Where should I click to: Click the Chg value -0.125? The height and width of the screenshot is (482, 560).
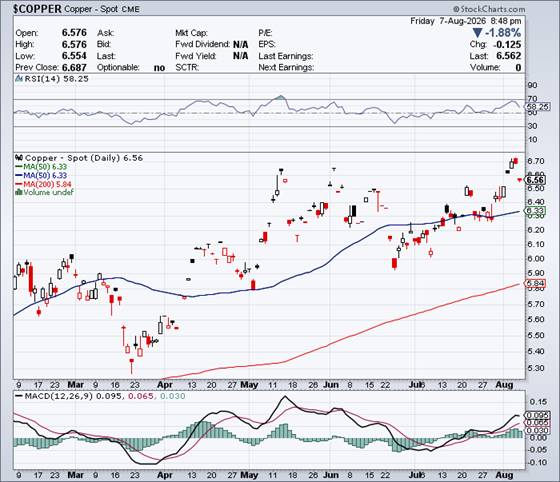pos(507,44)
